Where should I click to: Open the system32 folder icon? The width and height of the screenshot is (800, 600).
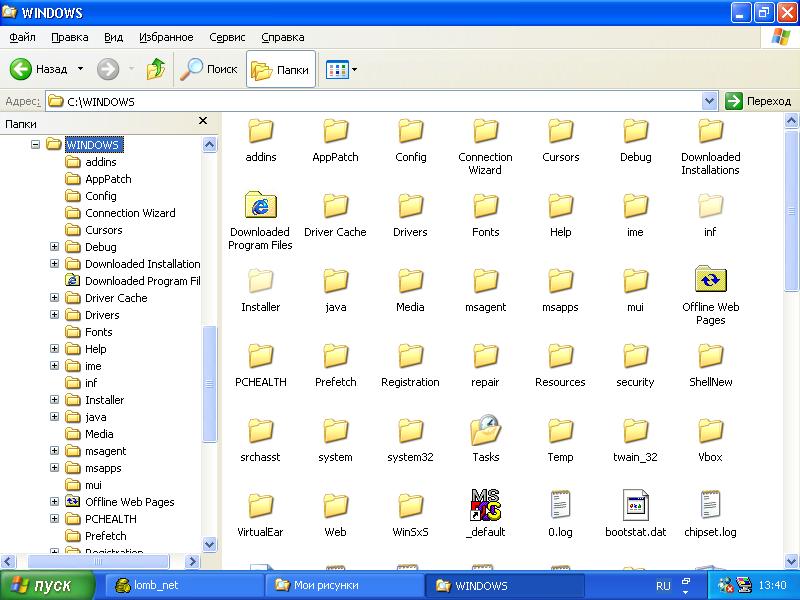pyautogui.click(x=410, y=430)
